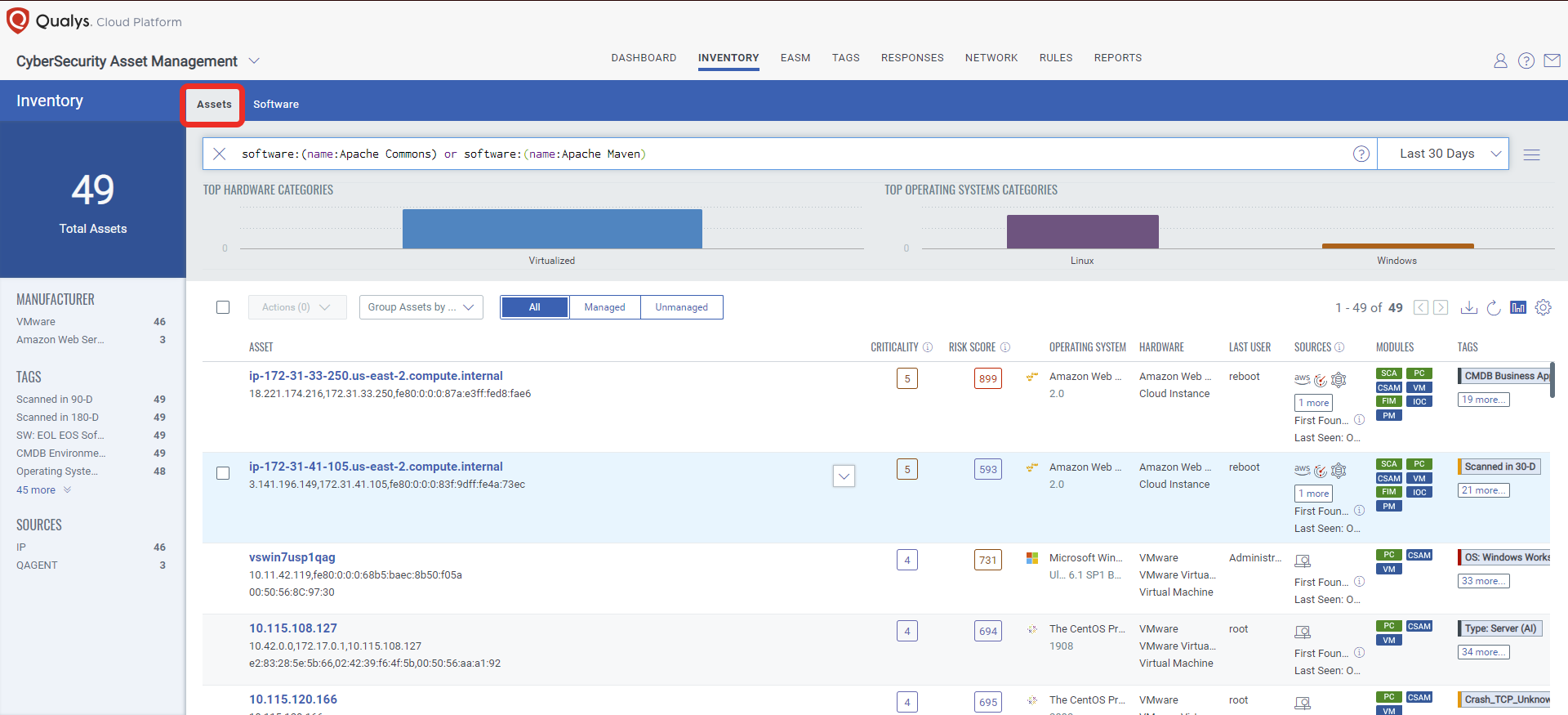This screenshot has height=715, width=1568.
Task: Select the Managed assets filter
Action: pos(605,307)
